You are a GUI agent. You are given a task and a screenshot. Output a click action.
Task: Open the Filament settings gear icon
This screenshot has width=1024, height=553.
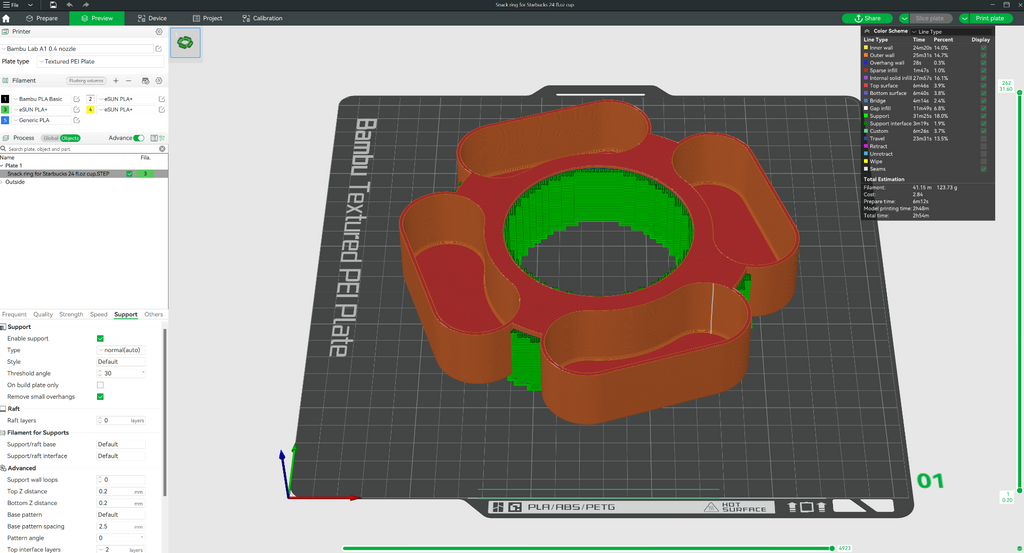pos(159,81)
